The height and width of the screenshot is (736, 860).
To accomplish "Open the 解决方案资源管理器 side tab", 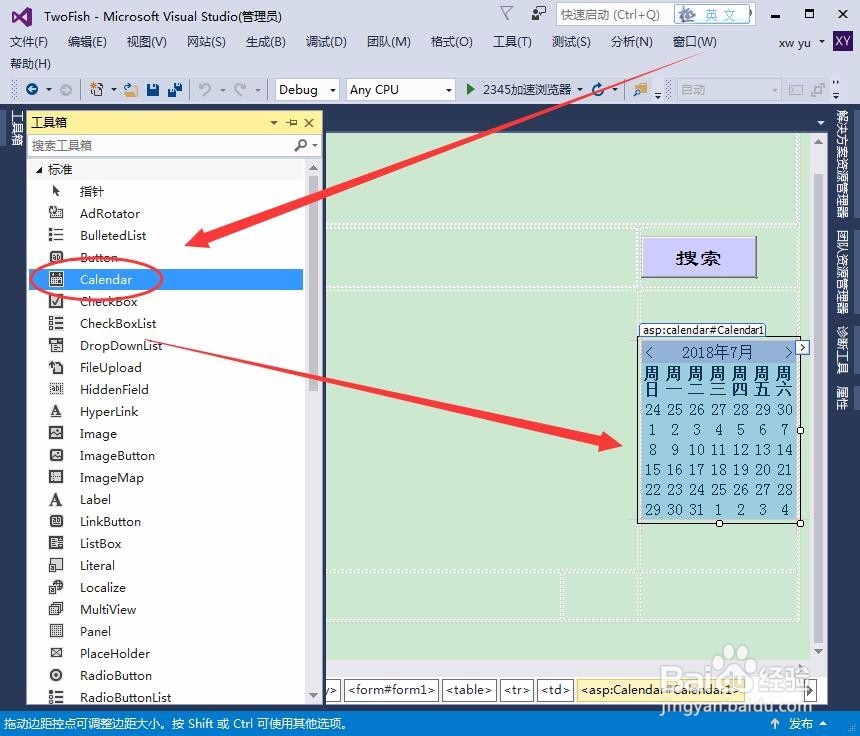I will (841, 163).
